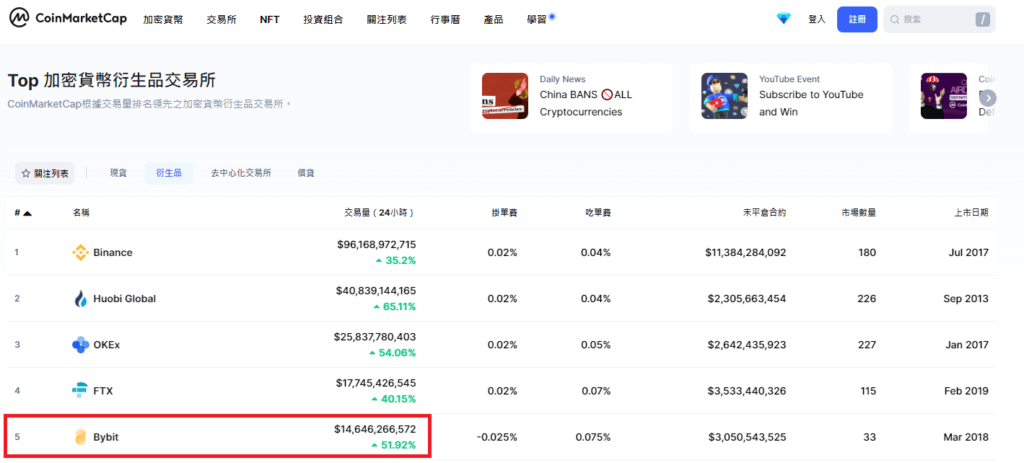Click Bybit 51.92% volume change
1024x463 pixels.
392,445
